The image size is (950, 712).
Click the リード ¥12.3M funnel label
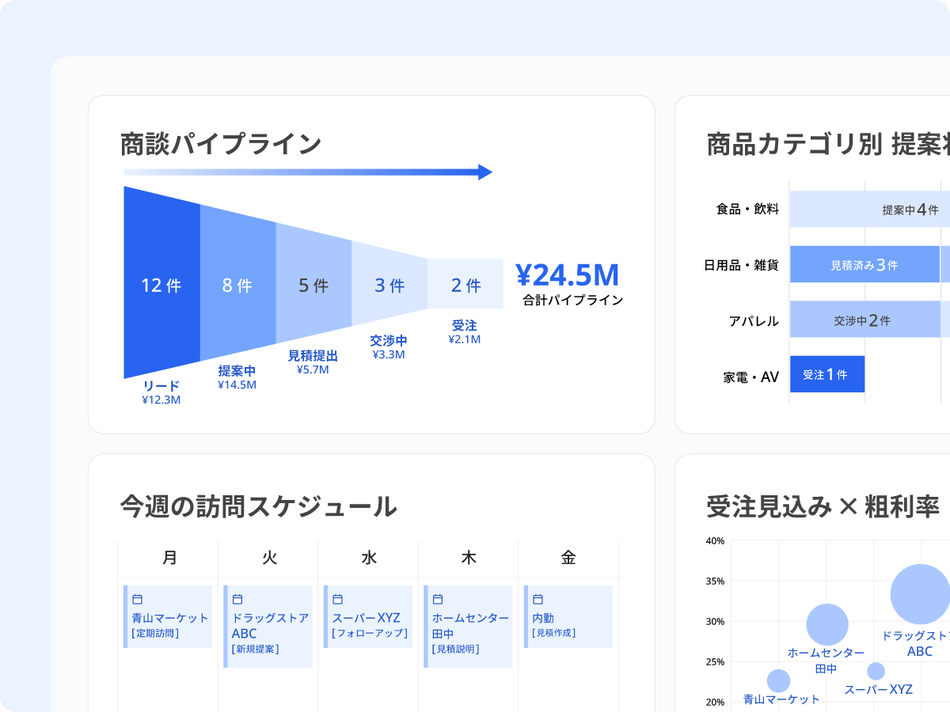(161, 393)
